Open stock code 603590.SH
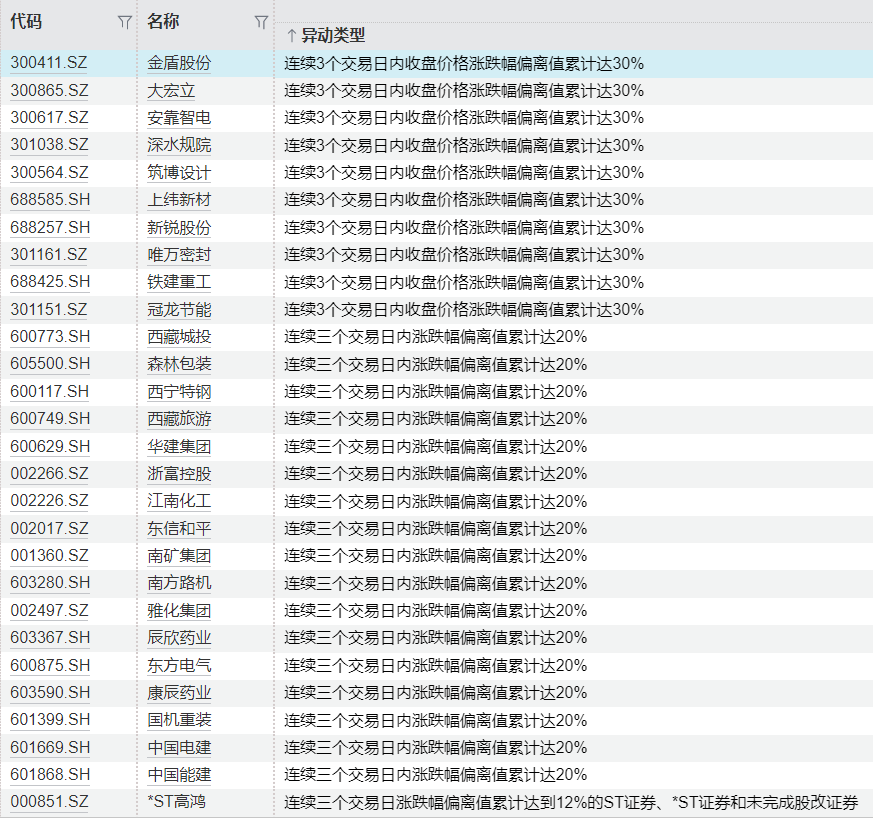 point(50,692)
